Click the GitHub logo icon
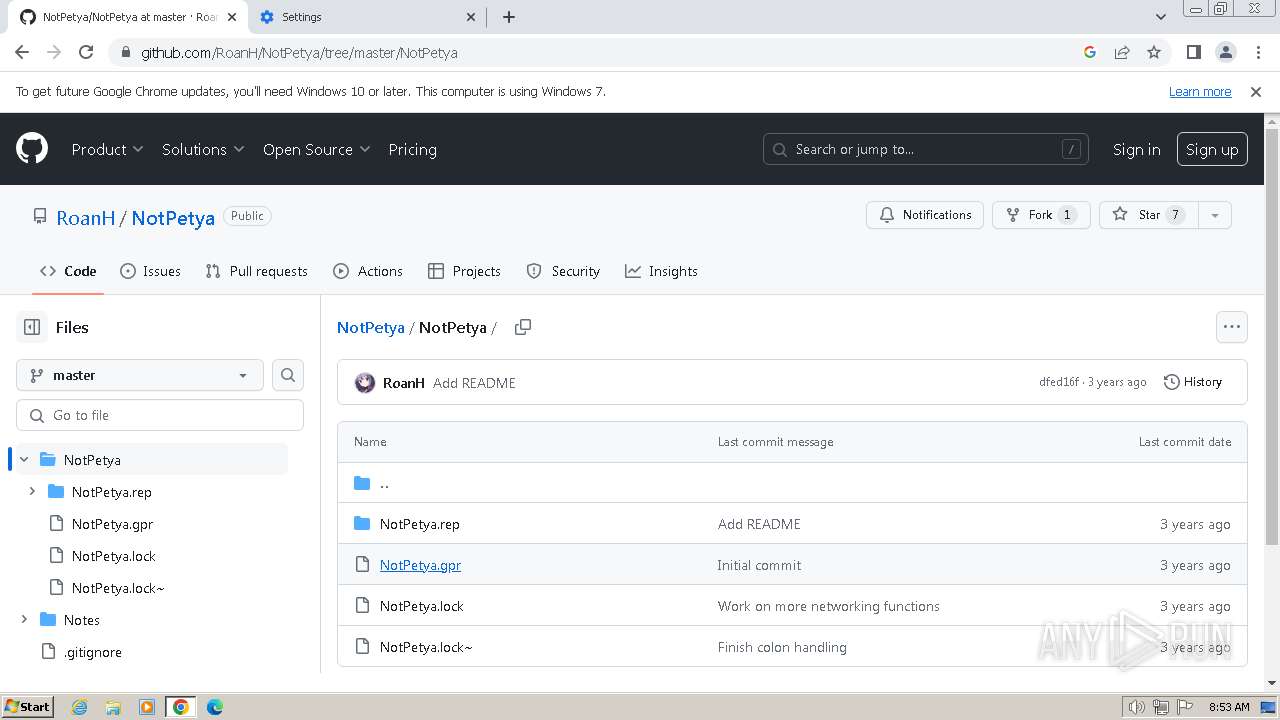Viewport: 1280px width, 720px height. point(32,149)
